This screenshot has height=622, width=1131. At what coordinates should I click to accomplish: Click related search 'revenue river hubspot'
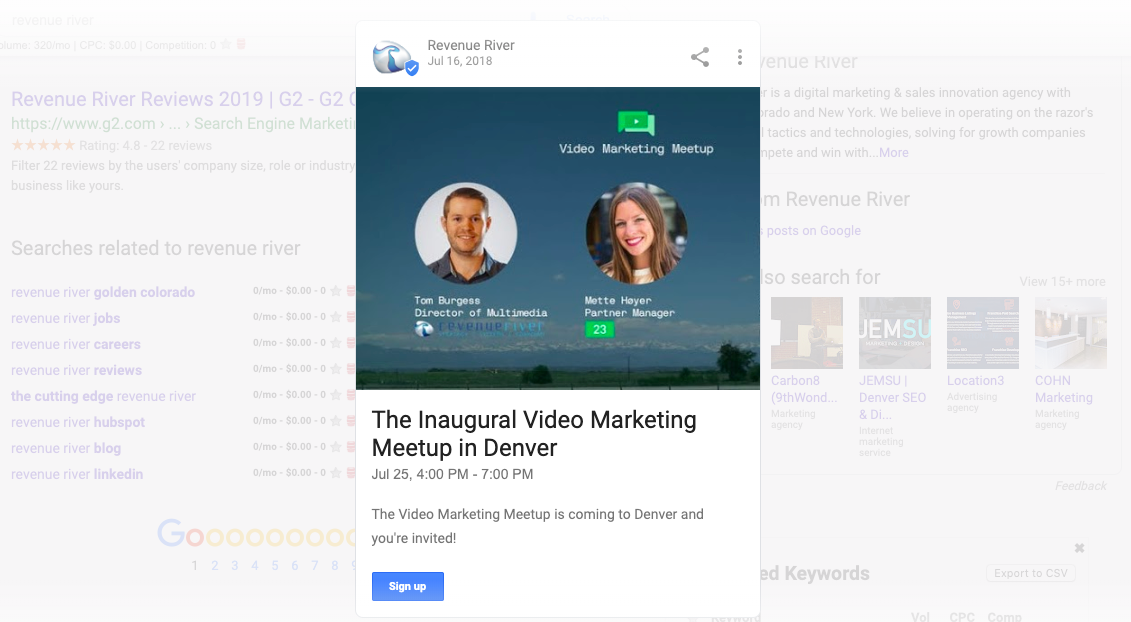point(77,422)
